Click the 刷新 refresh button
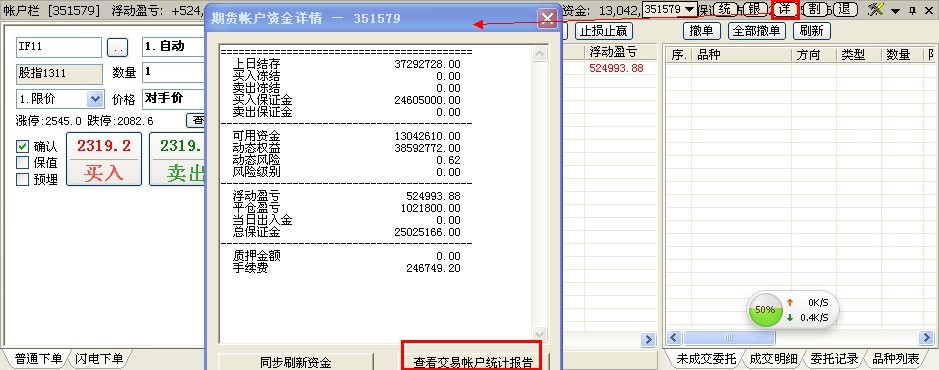 pos(811,31)
